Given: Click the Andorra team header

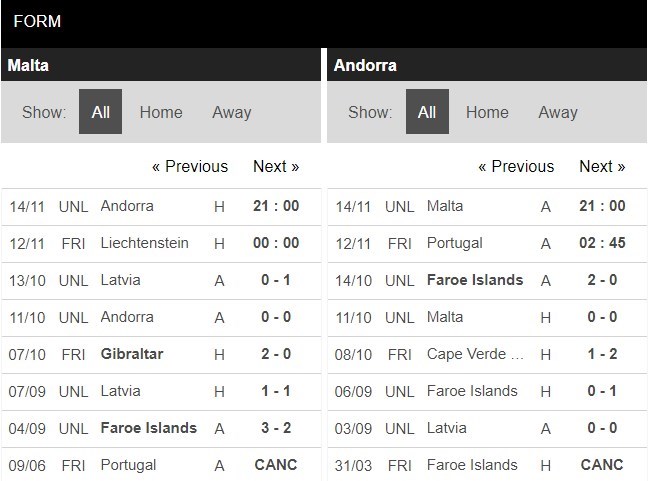Looking at the screenshot, I should tap(365, 66).
